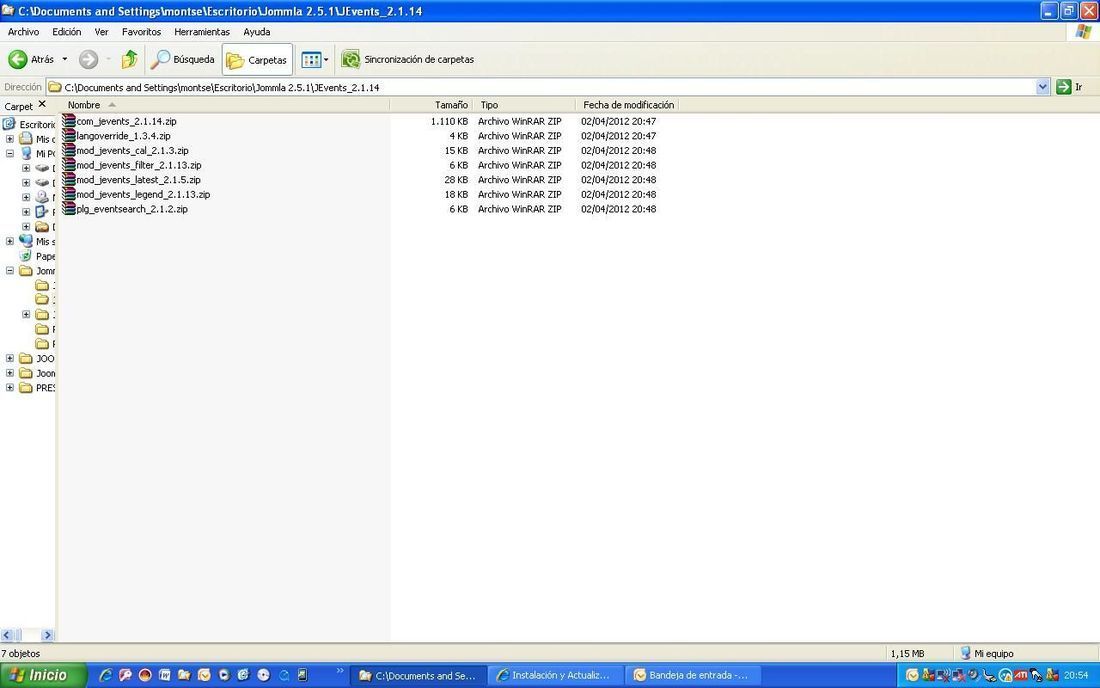Select the Mi PC computer icon
Screen dimensions: 1100x688
[26, 153]
